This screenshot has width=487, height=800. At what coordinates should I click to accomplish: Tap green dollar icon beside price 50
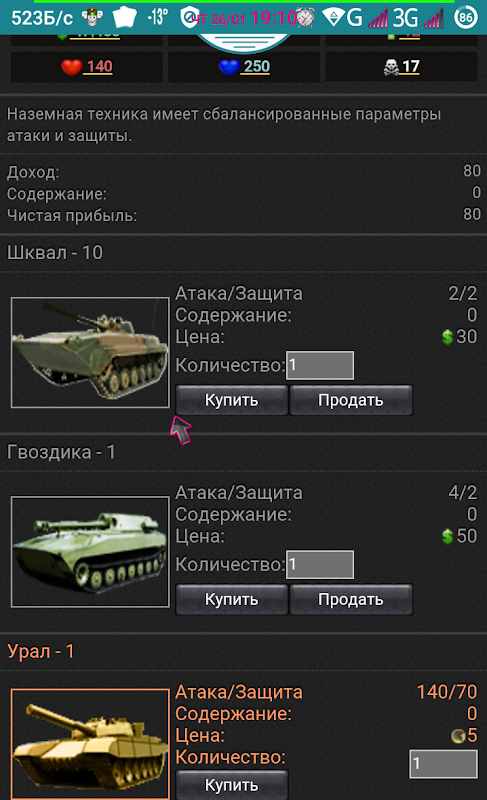point(447,536)
